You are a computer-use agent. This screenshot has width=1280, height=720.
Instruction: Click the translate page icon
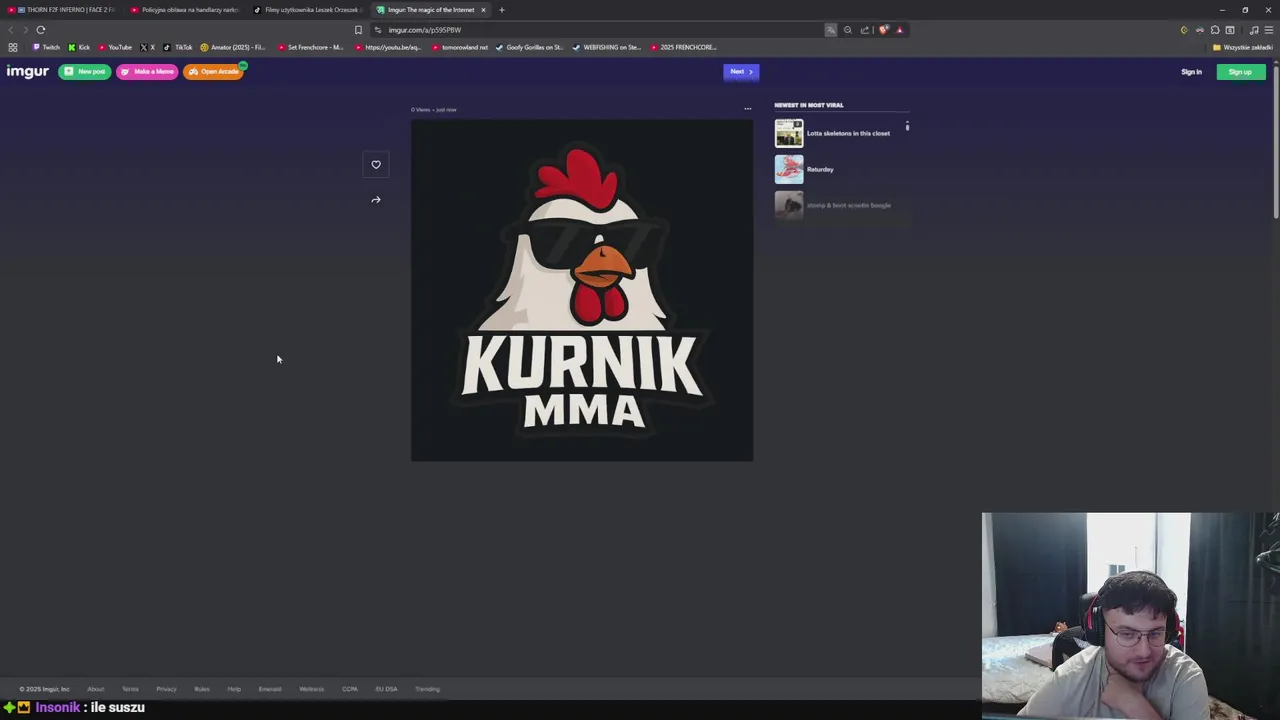point(831,30)
